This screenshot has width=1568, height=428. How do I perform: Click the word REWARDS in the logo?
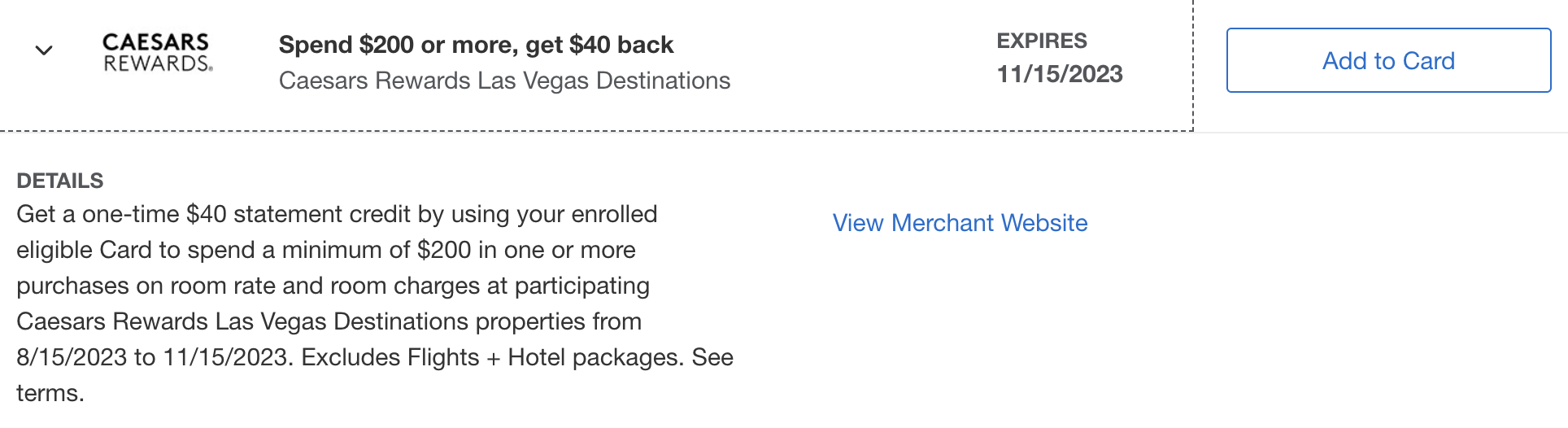pos(156,63)
